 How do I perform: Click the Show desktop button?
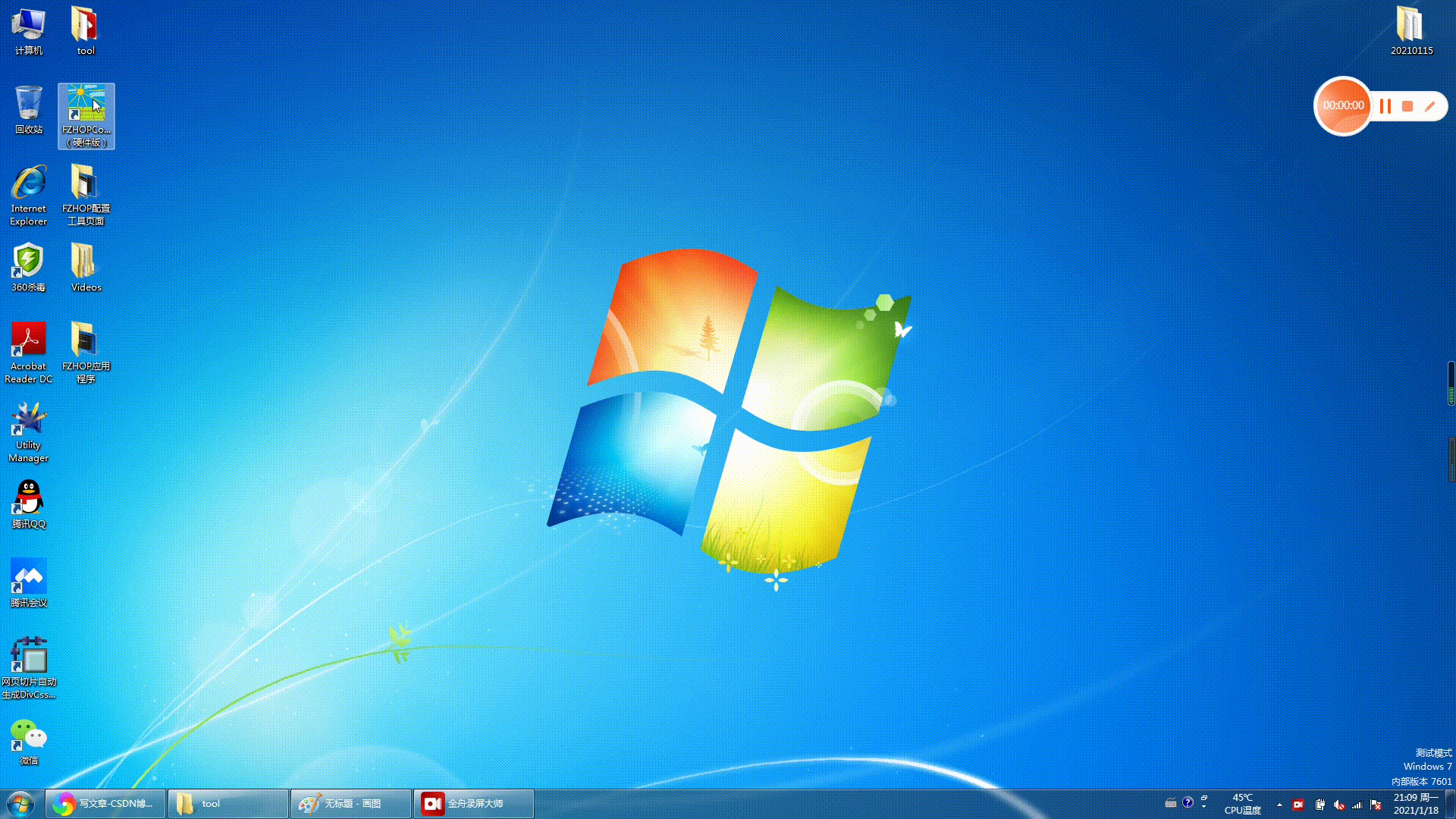point(1450,804)
